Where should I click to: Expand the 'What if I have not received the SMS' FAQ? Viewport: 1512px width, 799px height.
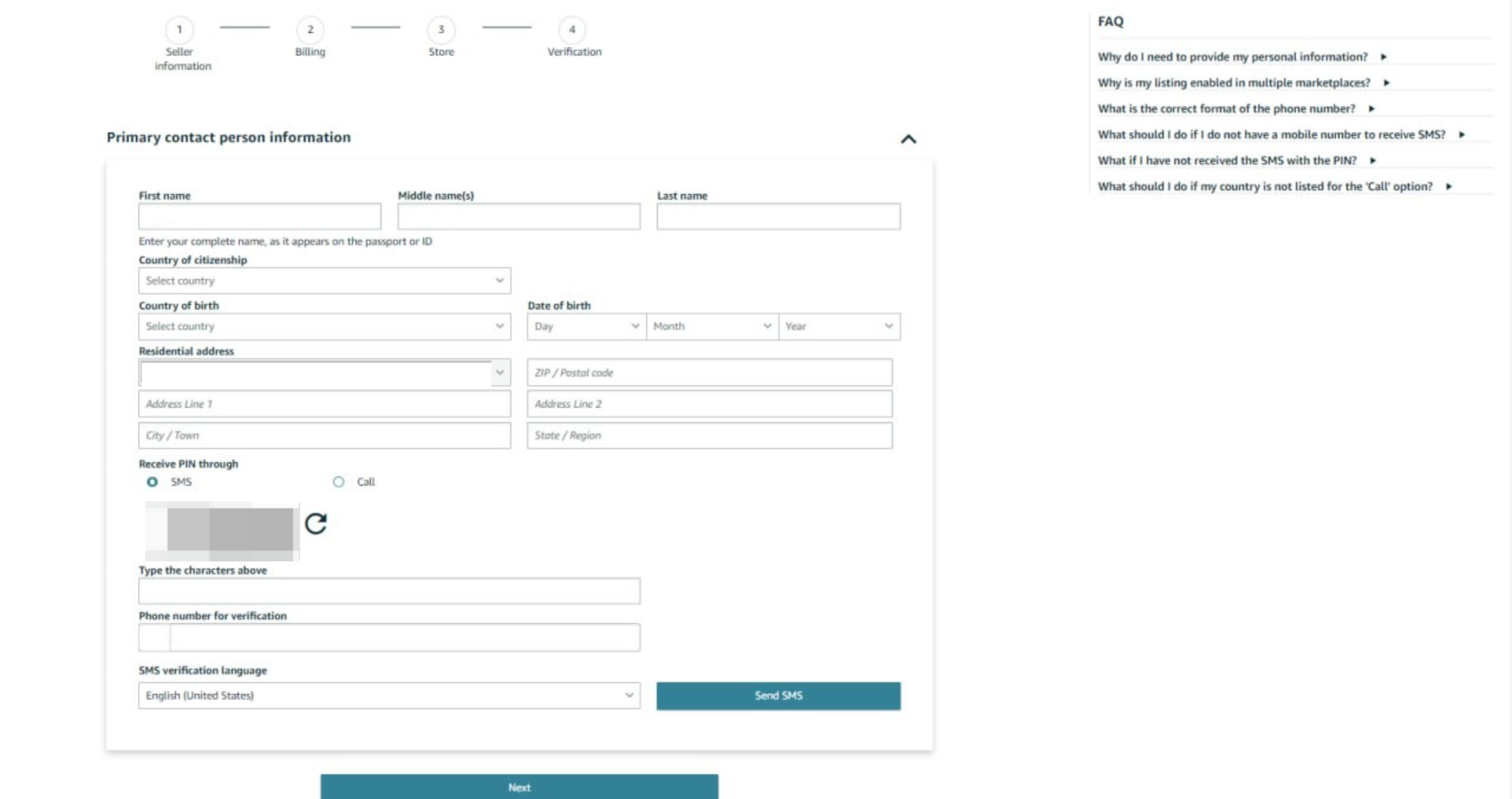point(1373,160)
